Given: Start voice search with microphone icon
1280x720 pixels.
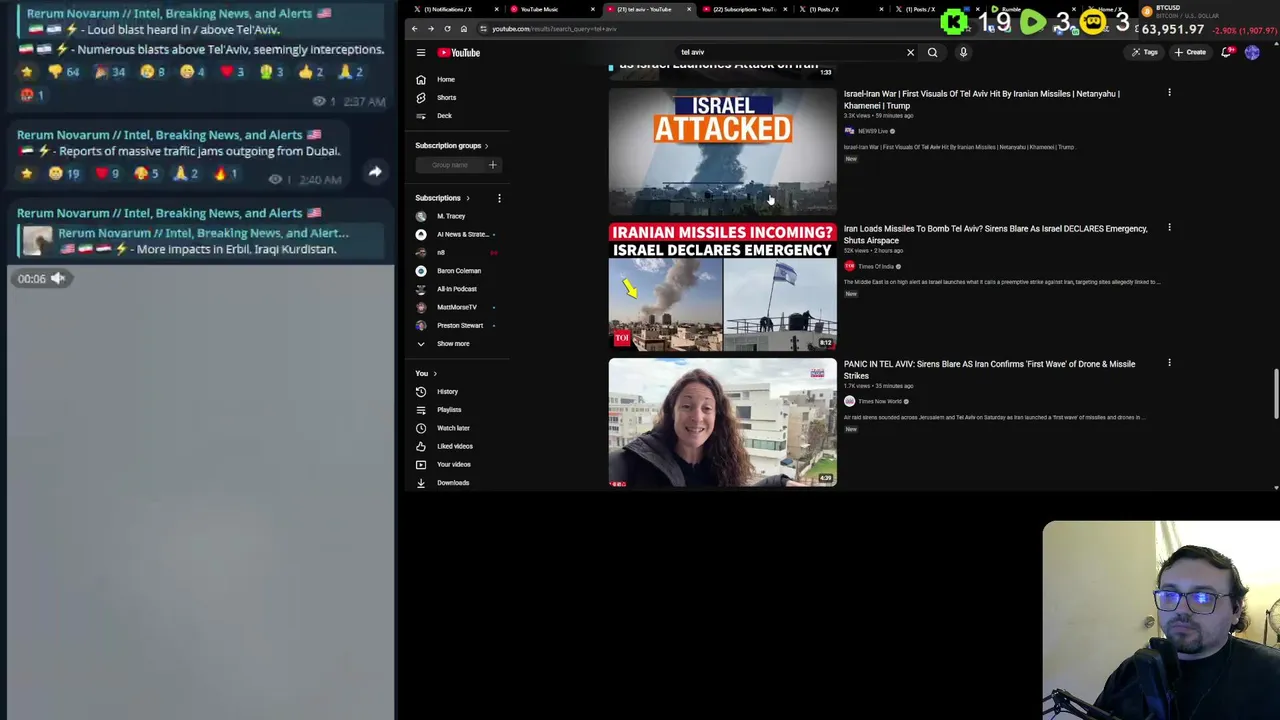Looking at the screenshot, I should pos(963,52).
